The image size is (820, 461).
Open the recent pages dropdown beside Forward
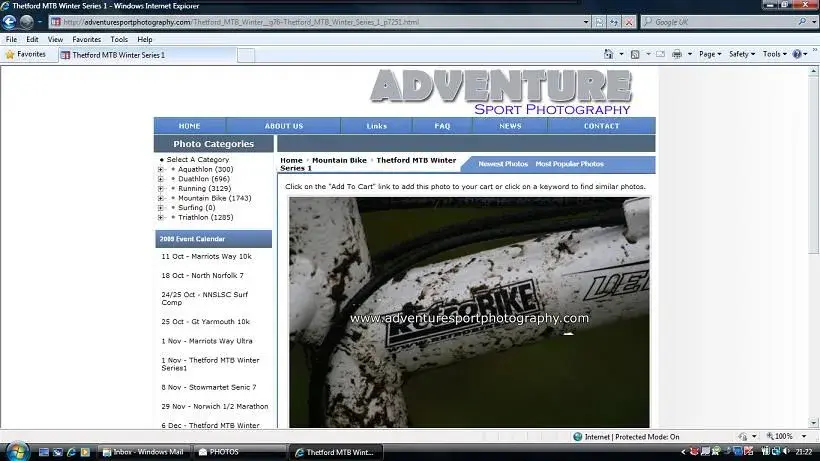40,22
